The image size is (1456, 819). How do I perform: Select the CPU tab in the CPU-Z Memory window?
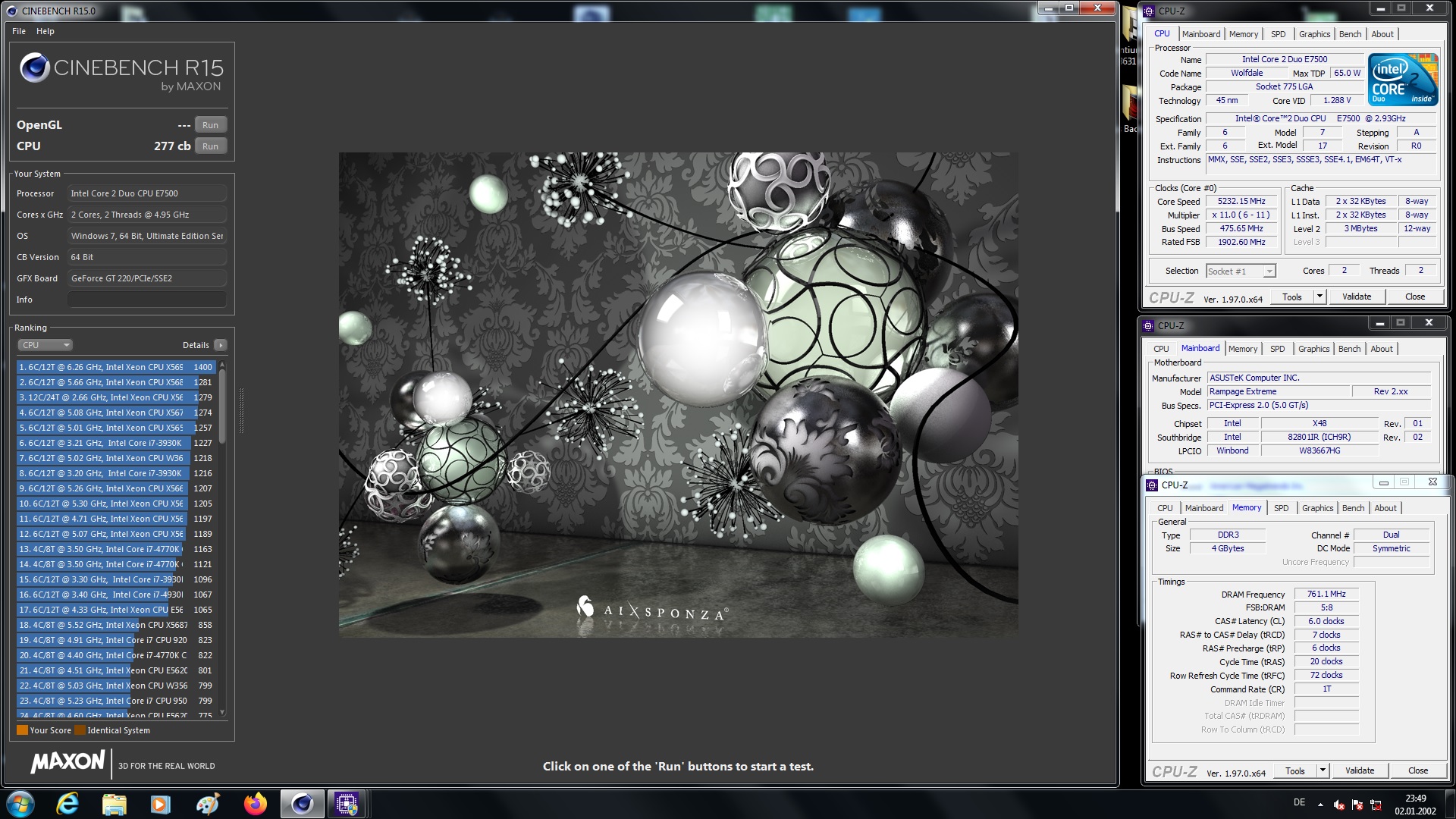click(x=1165, y=508)
